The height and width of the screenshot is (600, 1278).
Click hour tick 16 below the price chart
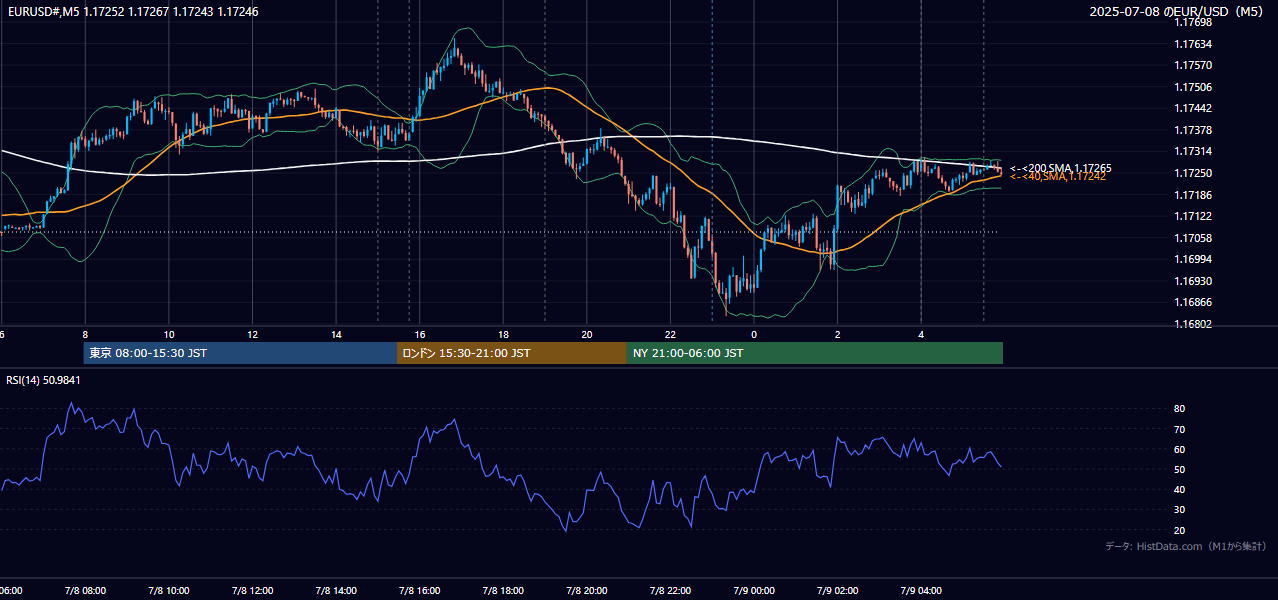(420, 334)
